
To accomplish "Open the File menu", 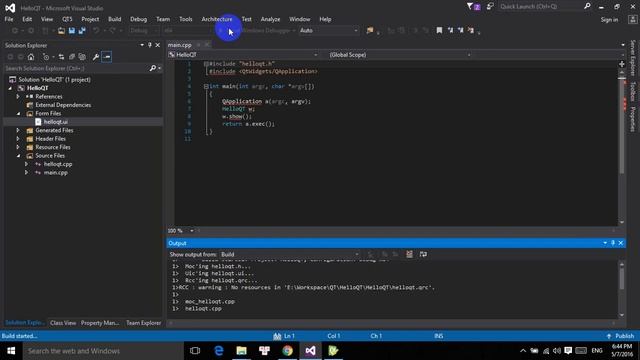I will (x=9, y=19).
